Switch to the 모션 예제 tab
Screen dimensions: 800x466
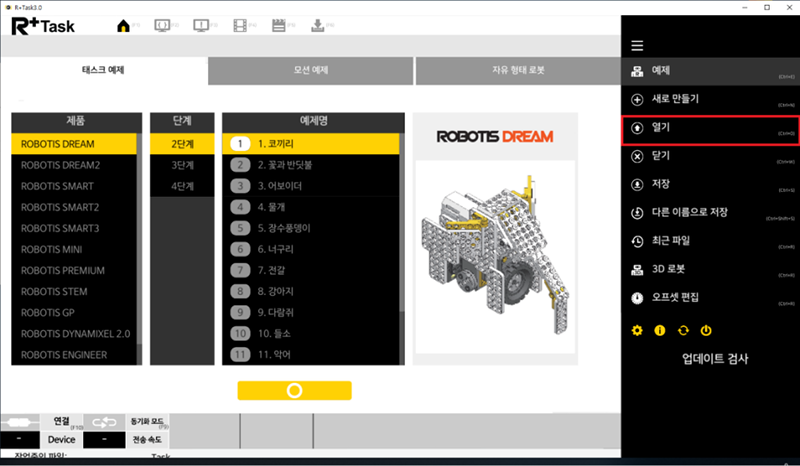click(311, 72)
